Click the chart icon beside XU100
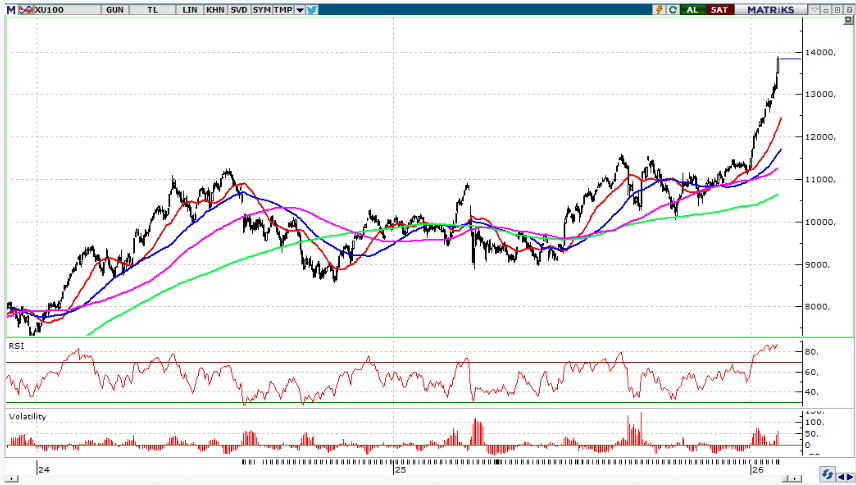Viewport: 856px width, 485px height. click(25, 9)
